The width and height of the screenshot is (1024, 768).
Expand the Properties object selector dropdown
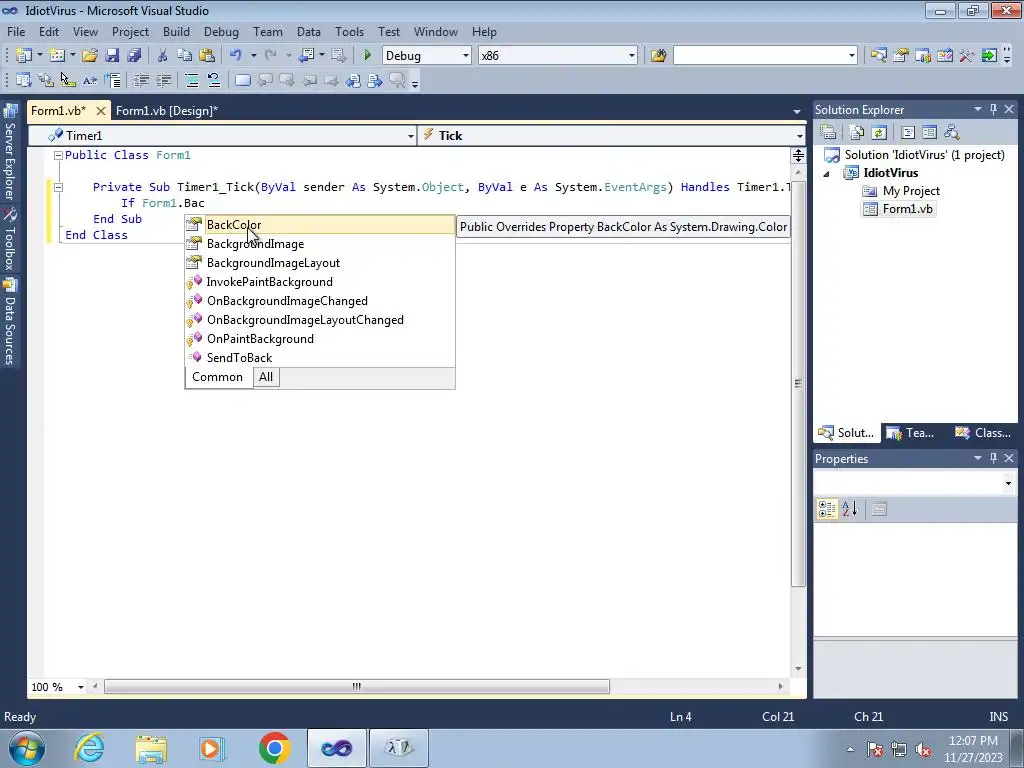point(1008,483)
